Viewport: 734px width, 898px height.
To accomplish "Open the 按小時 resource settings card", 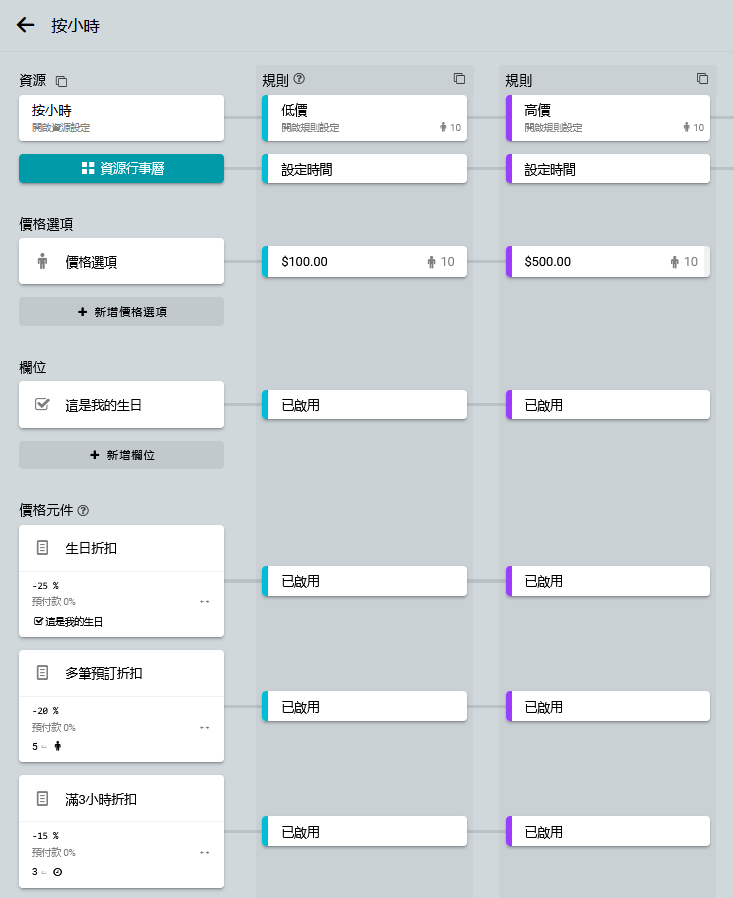I will click(121, 118).
